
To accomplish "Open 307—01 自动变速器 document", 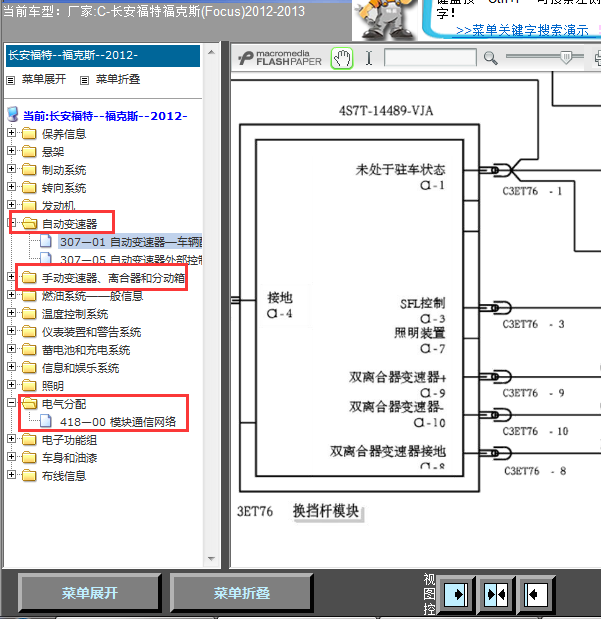I will (x=131, y=242).
